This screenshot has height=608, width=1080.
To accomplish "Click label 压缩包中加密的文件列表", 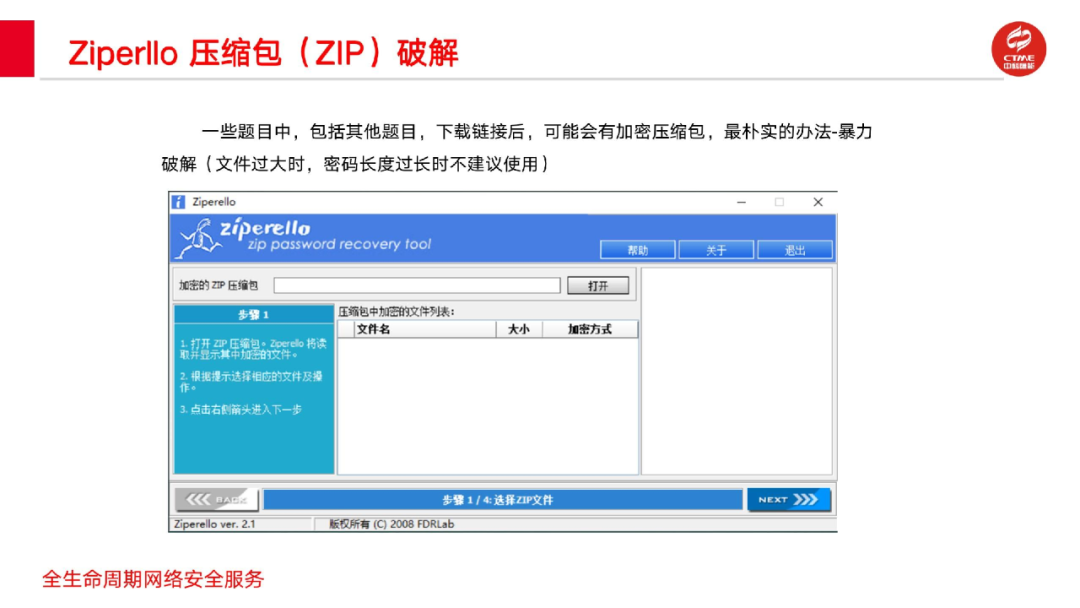I will 396,312.
